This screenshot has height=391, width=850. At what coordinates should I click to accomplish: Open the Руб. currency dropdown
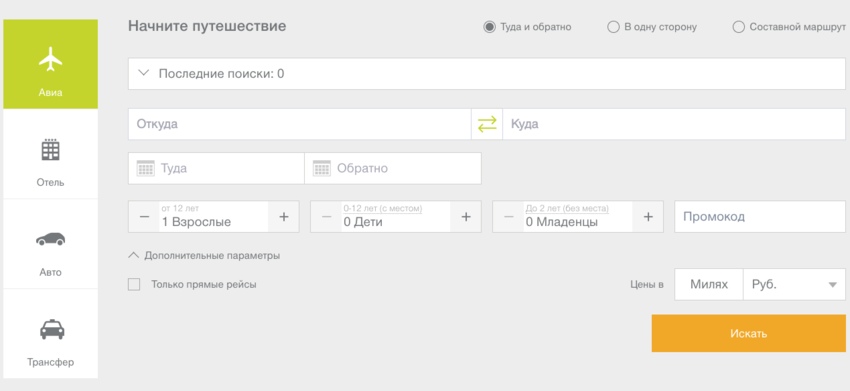794,284
